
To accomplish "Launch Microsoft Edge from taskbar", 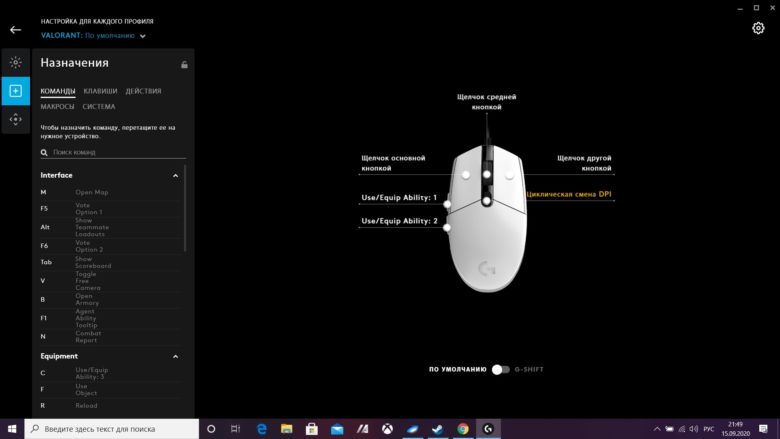I will point(261,429).
